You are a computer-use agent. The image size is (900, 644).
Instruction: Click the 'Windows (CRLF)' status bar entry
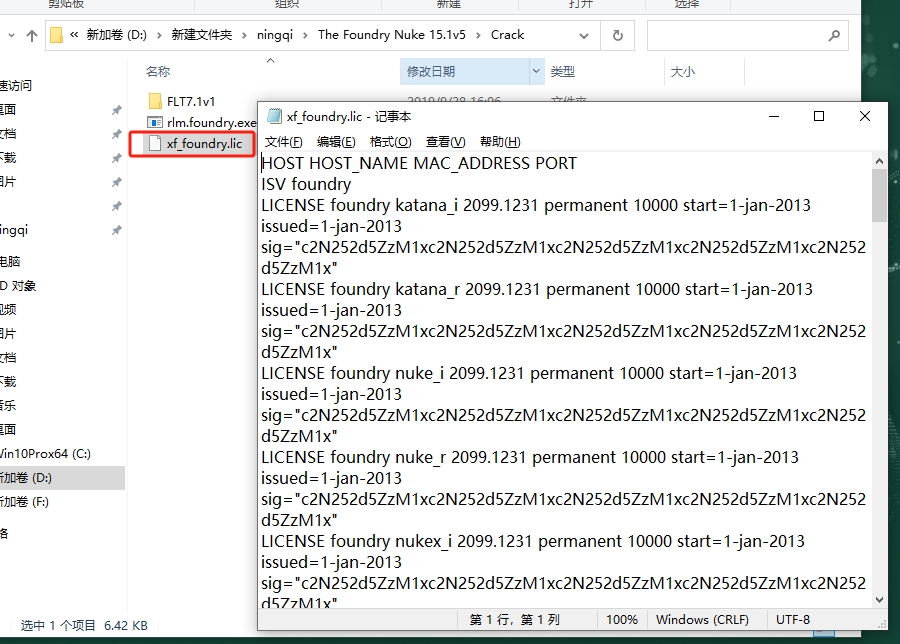702,620
